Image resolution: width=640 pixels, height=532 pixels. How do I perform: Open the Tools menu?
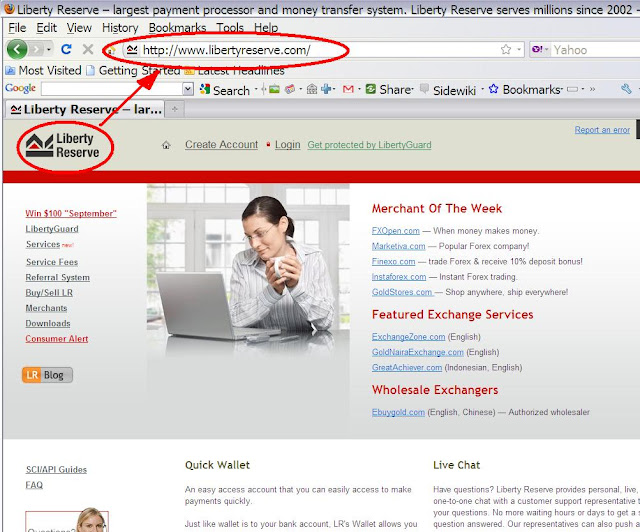[x=230, y=28]
